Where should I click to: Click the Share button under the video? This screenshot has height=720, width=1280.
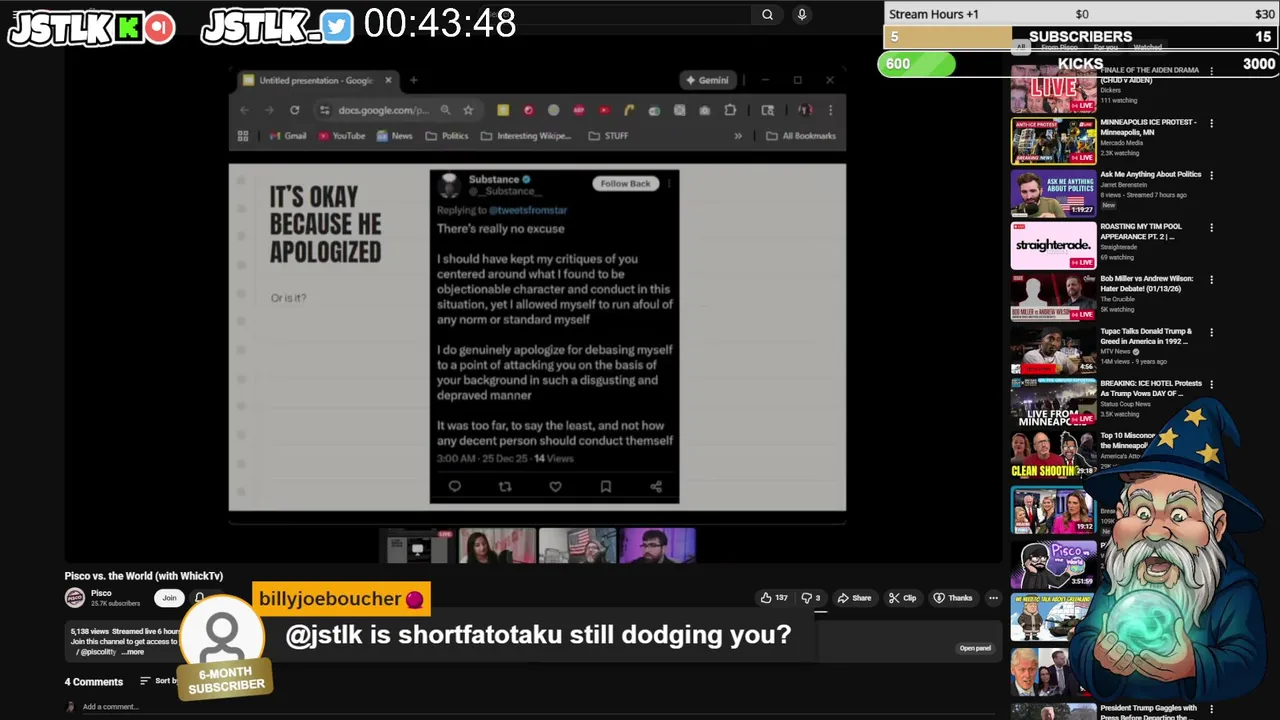pyautogui.click(x=854, y=598)
